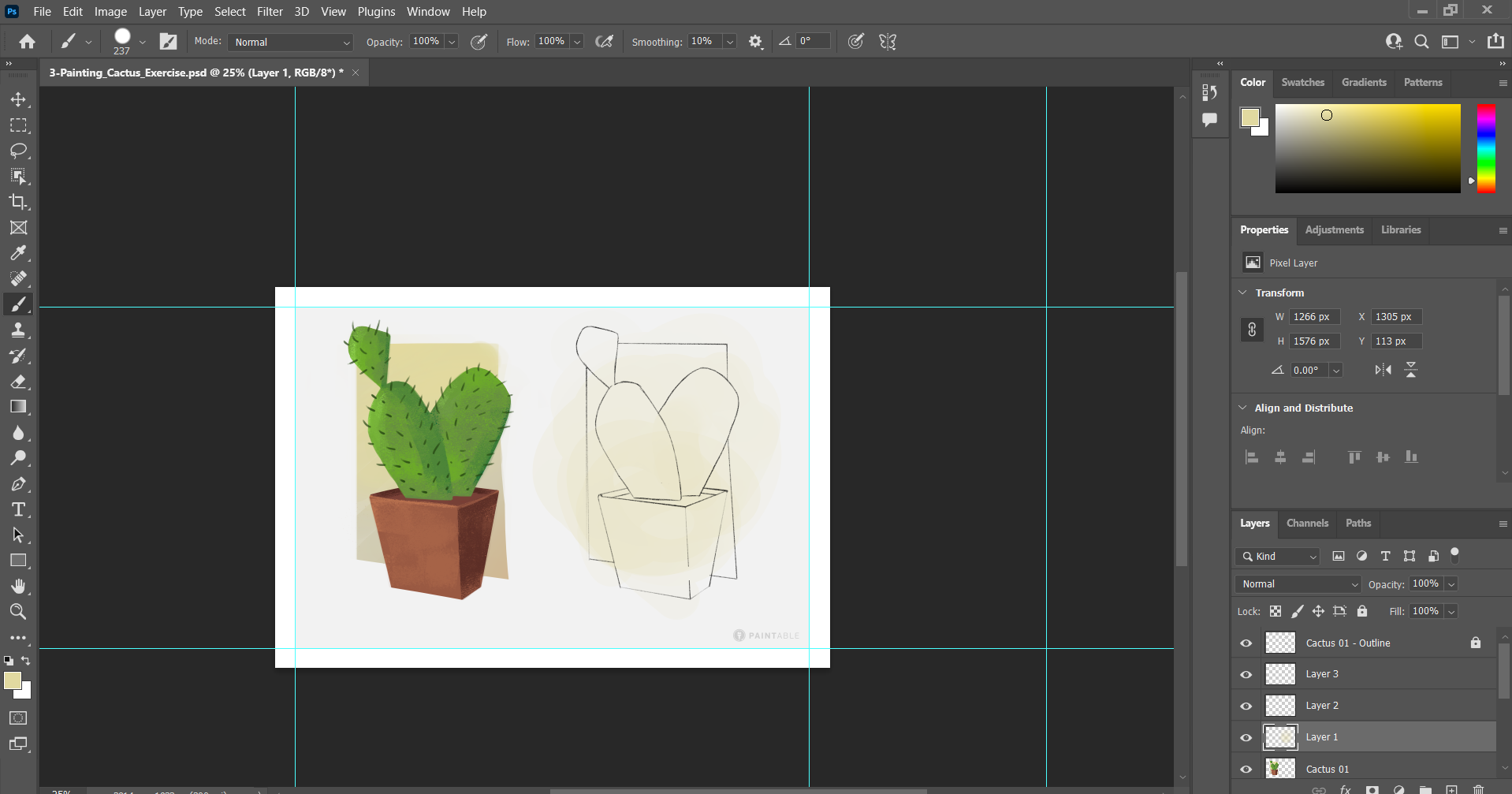Image resolution: width=1512 pixels, height=794 pixels.
Task: Select the Eraser tool
Action: tap(20, 382)
